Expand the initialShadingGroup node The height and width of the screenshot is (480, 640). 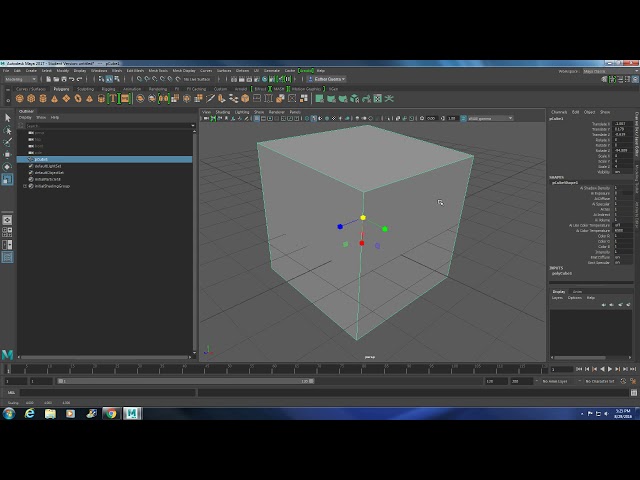(x=25, y=186)
